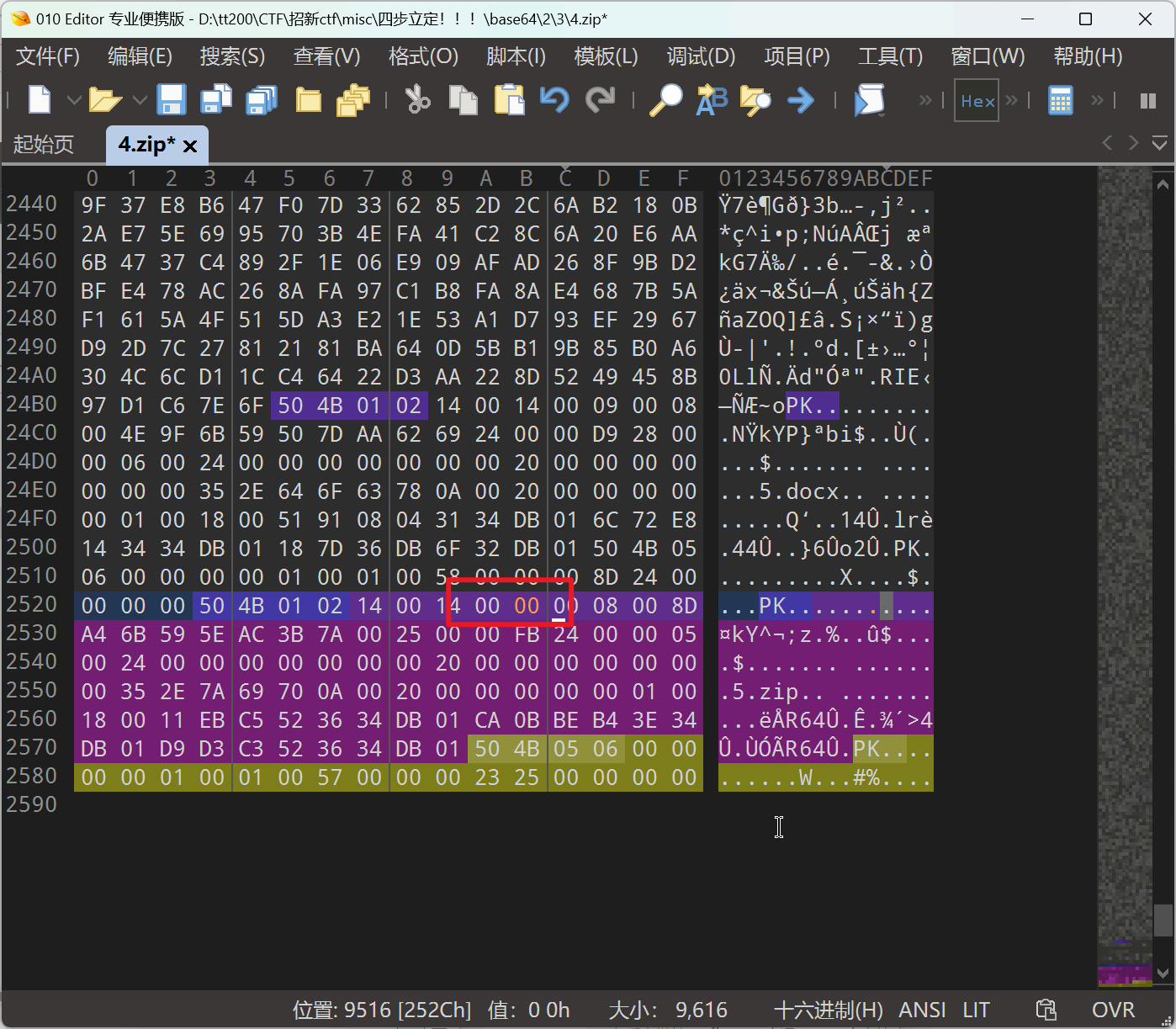Click the Replace A-B icon

pyautogui.click(x=712, y=100)
